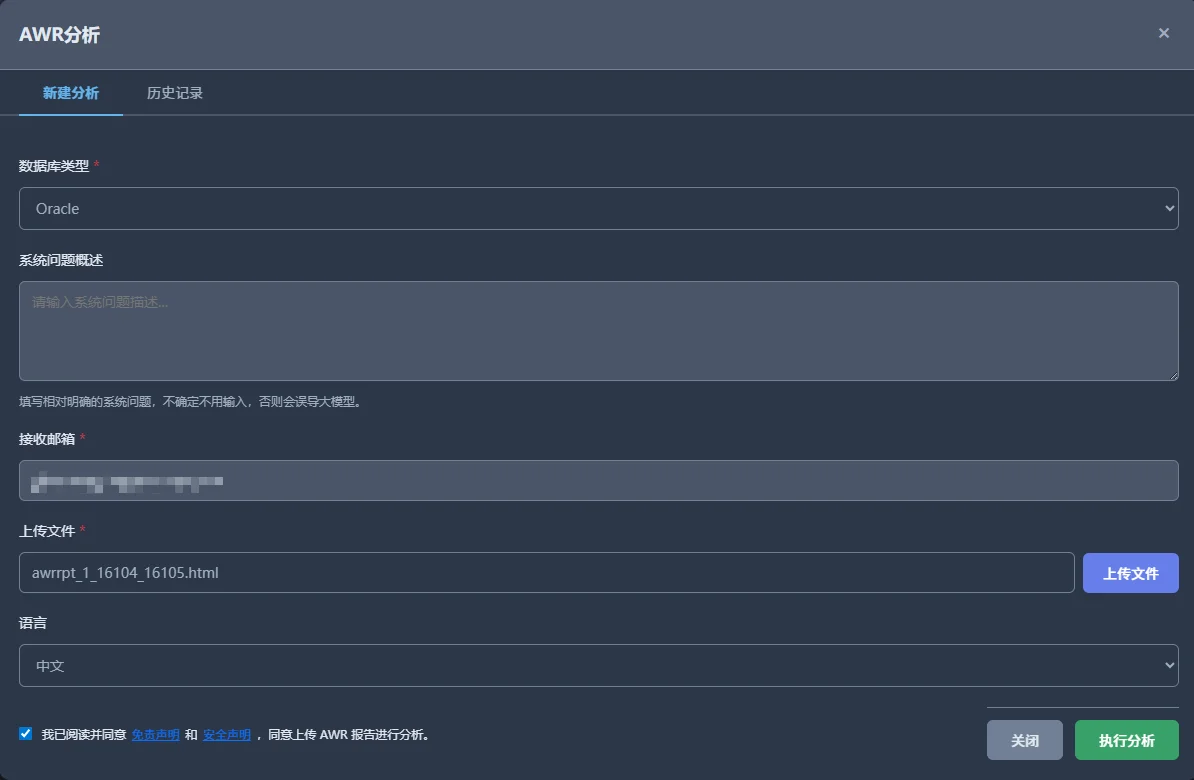Start analysis with the 执行分析 button
This screenshot has height=780, width=1194.
tap(1127, 740)
